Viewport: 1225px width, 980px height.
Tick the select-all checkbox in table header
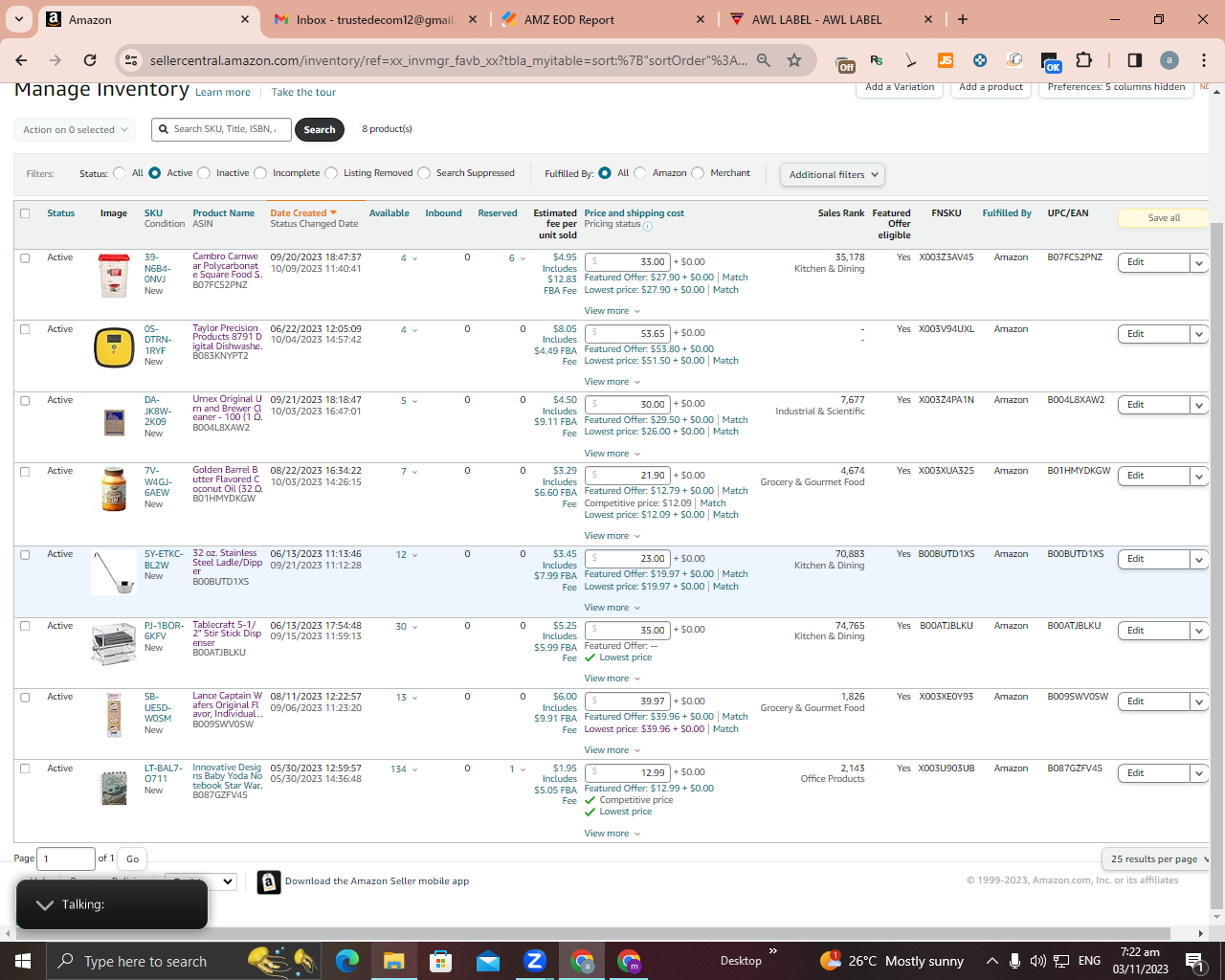(25, 213)
